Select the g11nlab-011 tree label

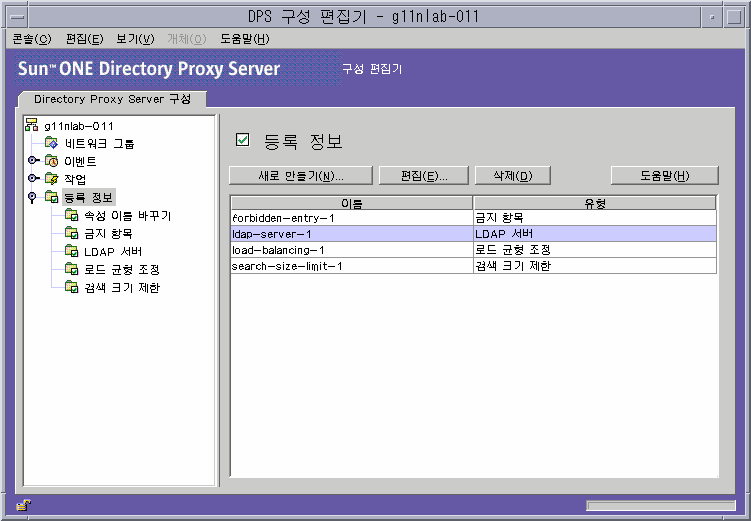79,126
